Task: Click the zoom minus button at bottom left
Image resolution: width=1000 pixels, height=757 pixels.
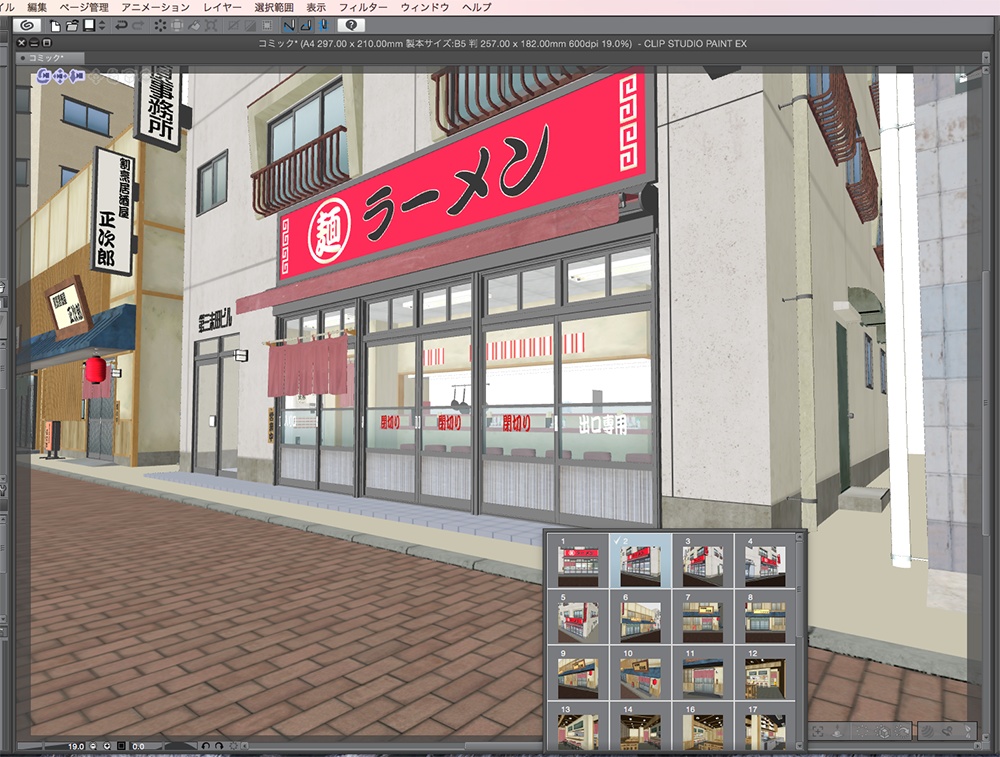Action: pyautogui.click(x=93, y=746)
